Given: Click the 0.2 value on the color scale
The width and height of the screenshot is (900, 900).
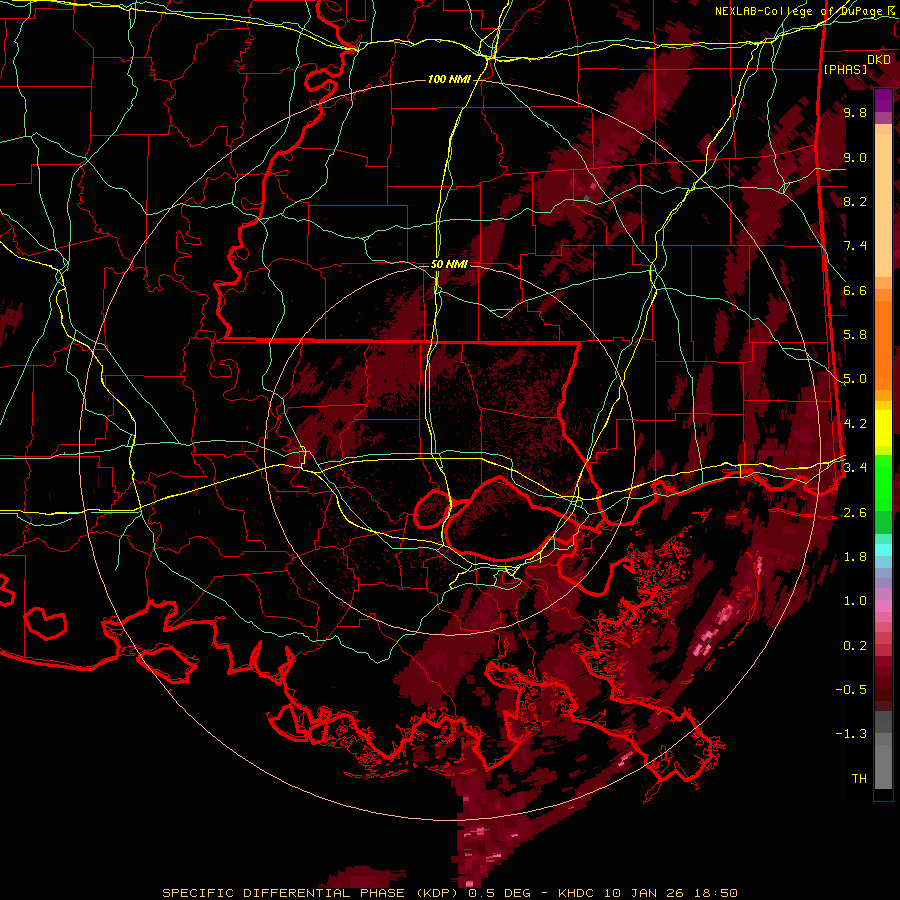Looking at the screenshot, I should pos(855,646).
